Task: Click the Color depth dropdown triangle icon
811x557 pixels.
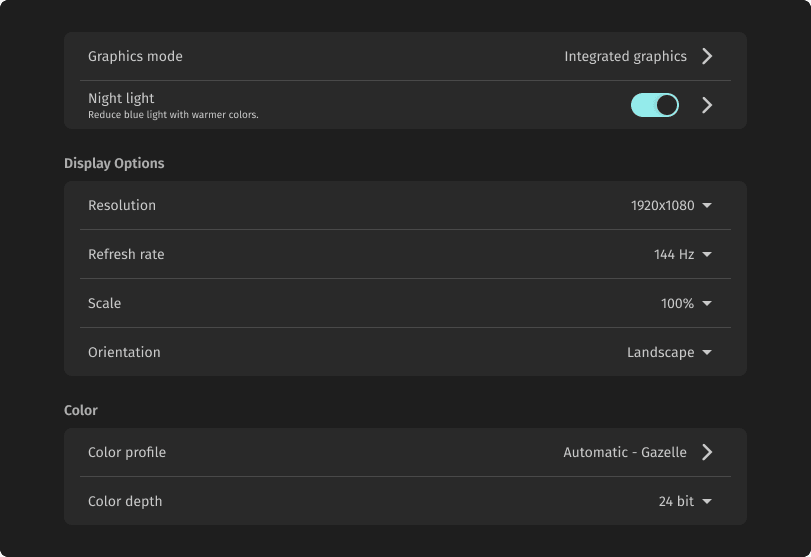Action: [707, 502]
